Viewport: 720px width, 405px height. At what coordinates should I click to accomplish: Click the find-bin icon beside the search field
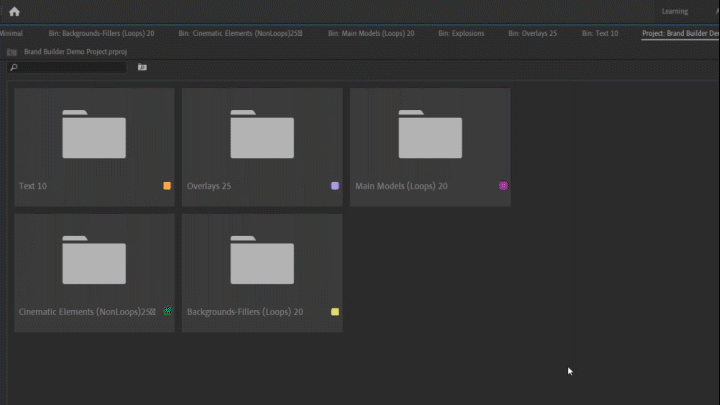[142, 67]
